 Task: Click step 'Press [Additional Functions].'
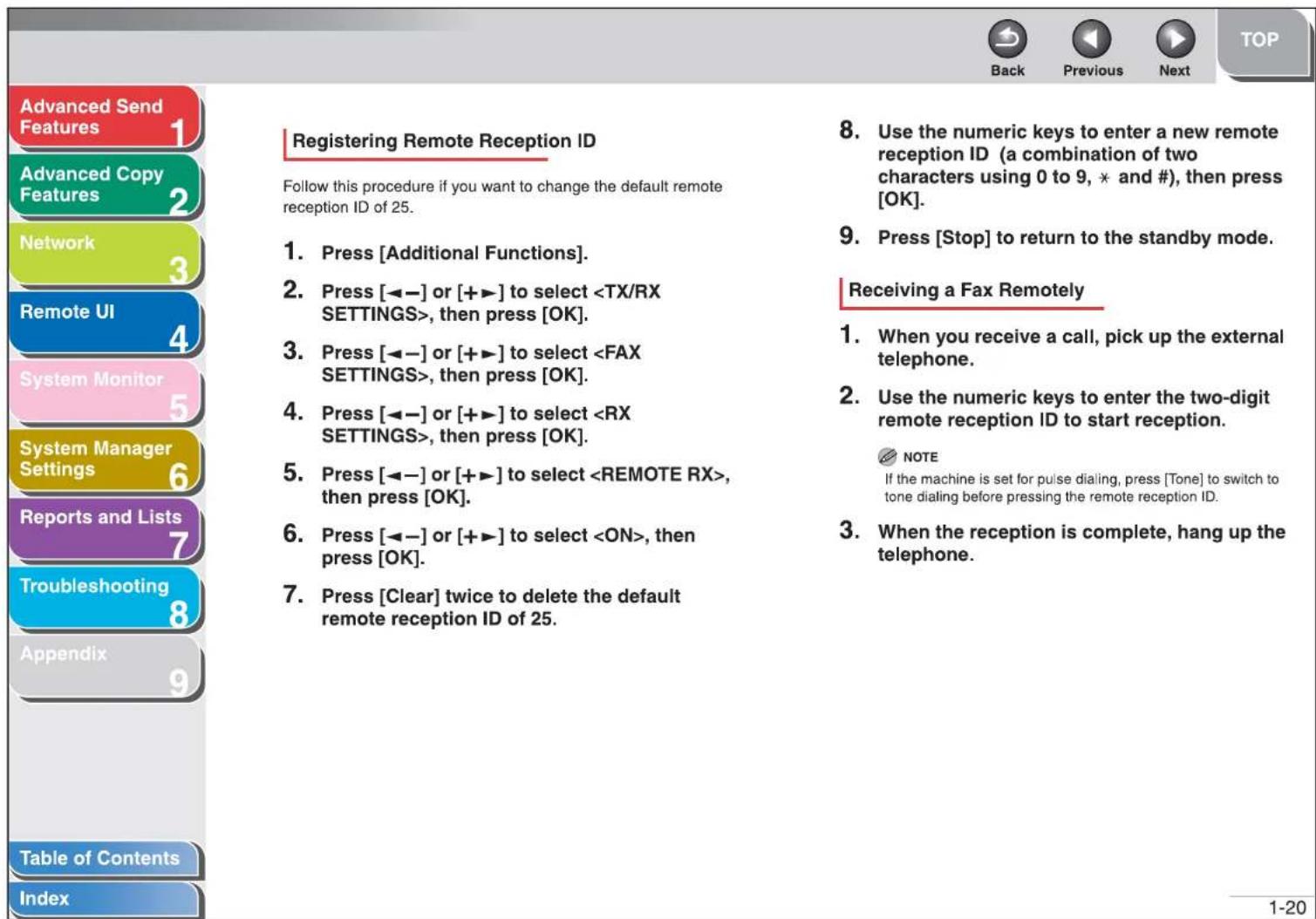(454, 253)
